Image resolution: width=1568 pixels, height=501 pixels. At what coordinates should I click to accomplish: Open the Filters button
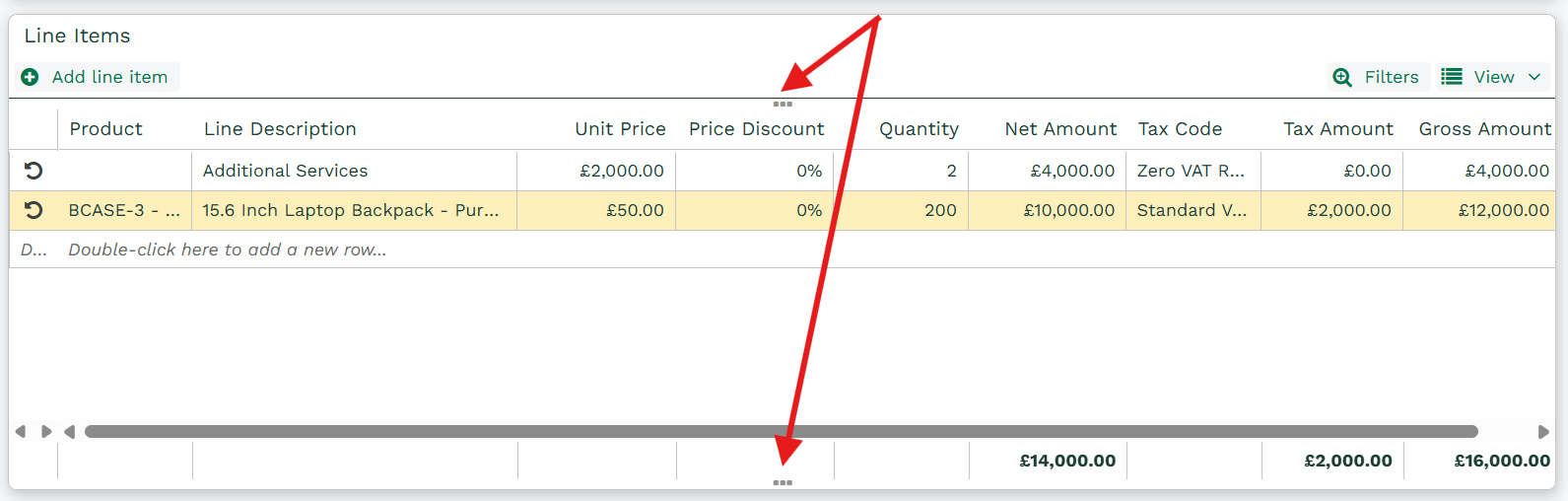tap(1378, 77)
